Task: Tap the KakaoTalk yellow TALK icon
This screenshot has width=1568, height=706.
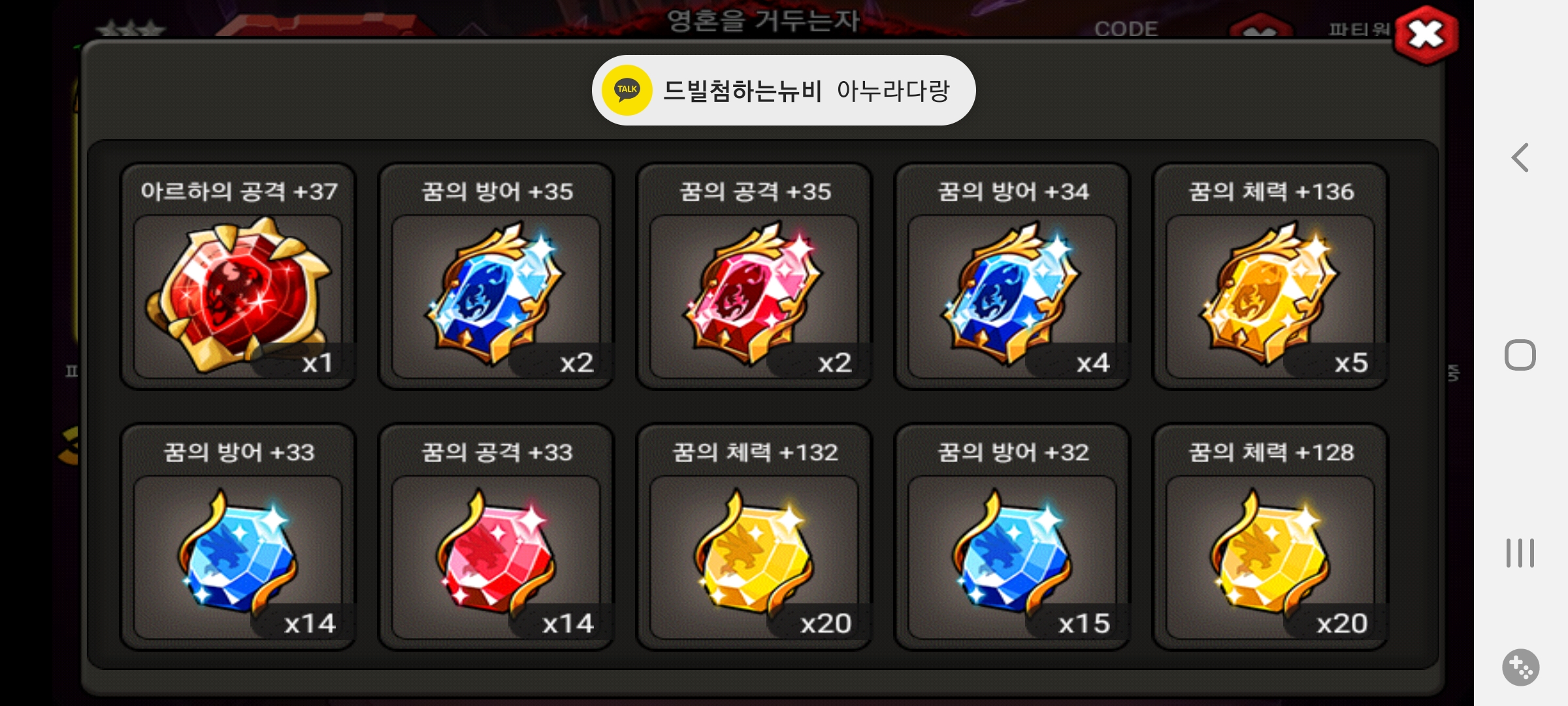Action: click(627, 90)
